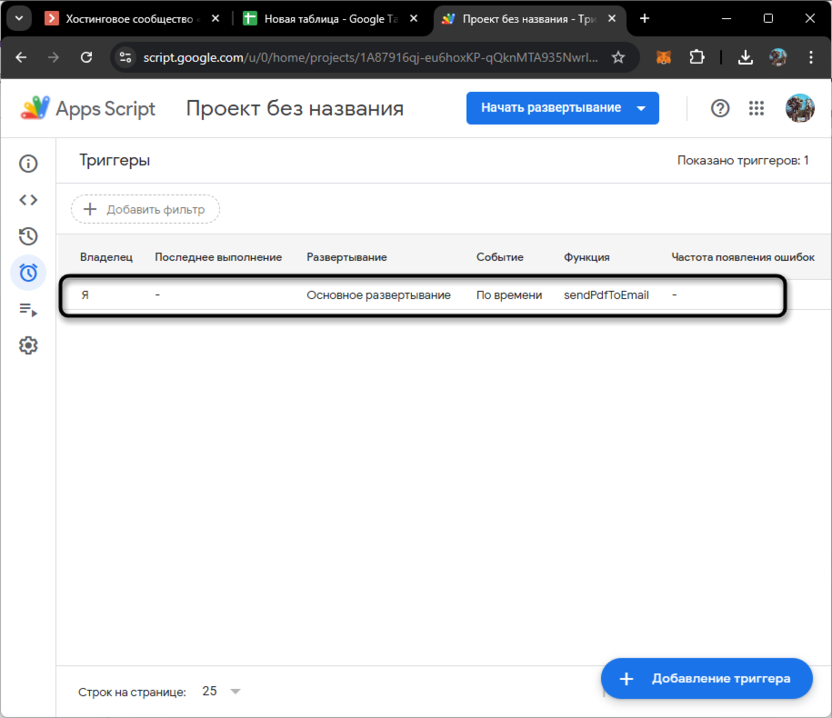The height and width of the screenshot is (718, 832).
Task: Open the Chrome three-dot menu
Action: [x=811, y=57]
